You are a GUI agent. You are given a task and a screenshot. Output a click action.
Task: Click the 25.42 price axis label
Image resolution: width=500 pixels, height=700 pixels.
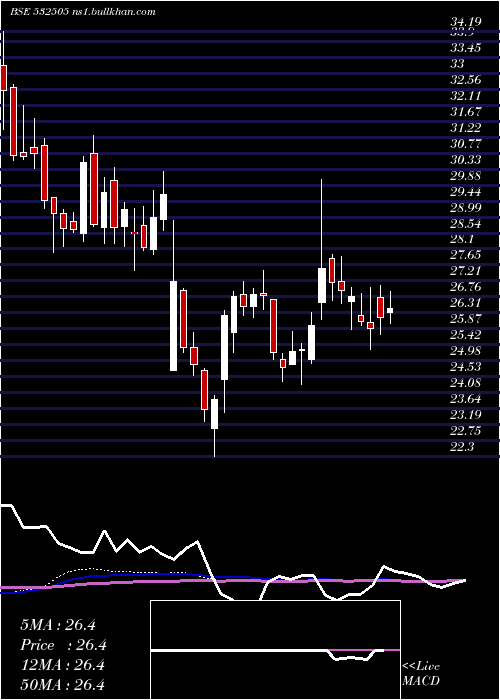tap(466, 335)
